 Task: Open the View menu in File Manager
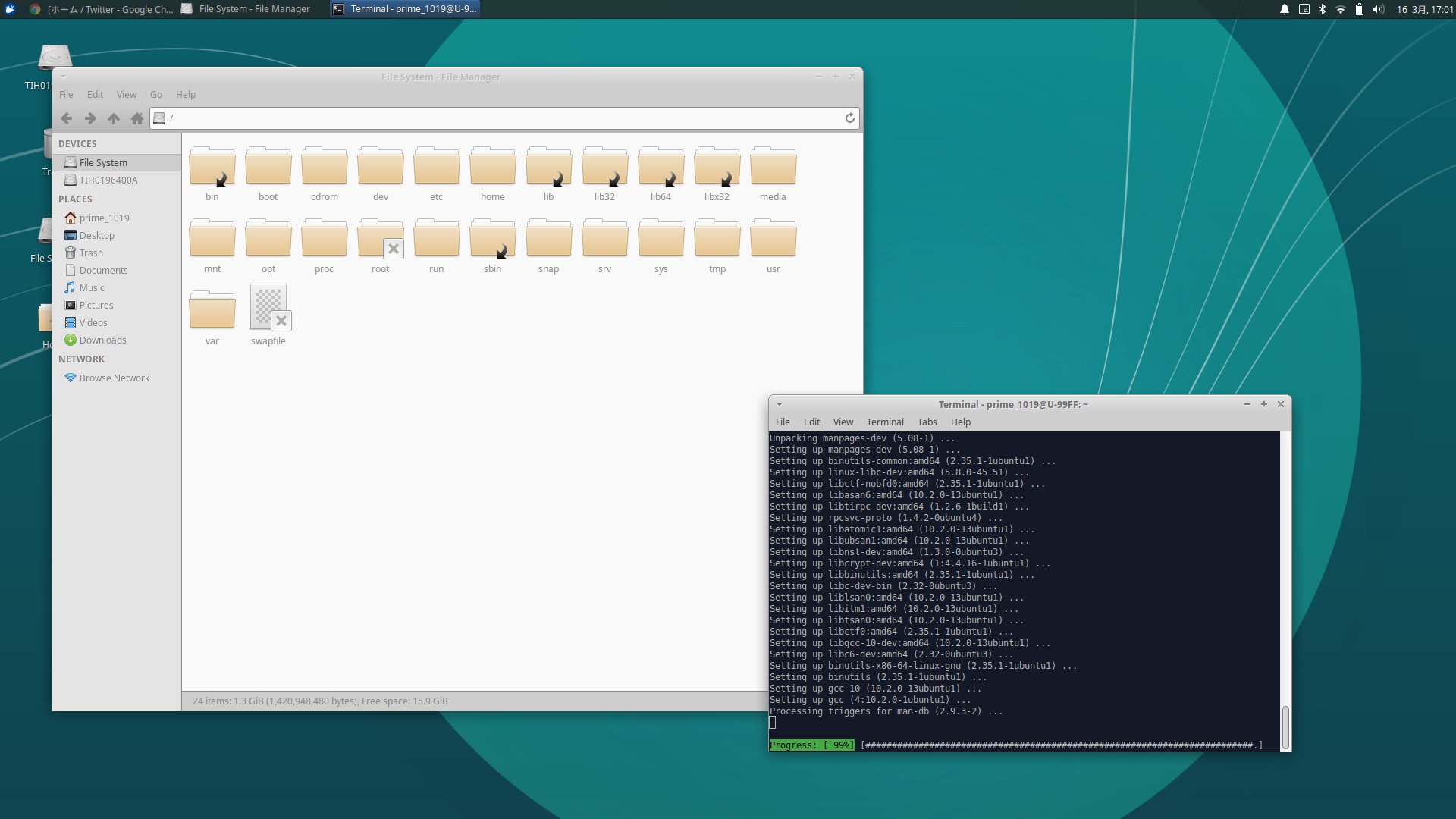pos(126,94)
